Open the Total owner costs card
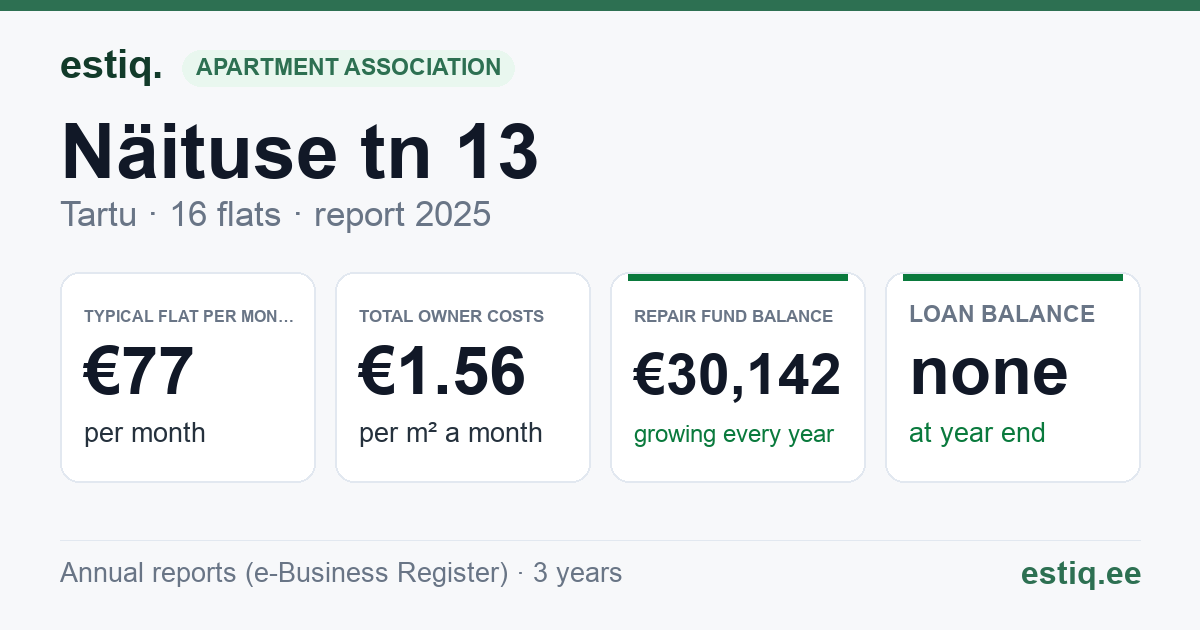Viewport: 1200px width, 630px height. 463,377
